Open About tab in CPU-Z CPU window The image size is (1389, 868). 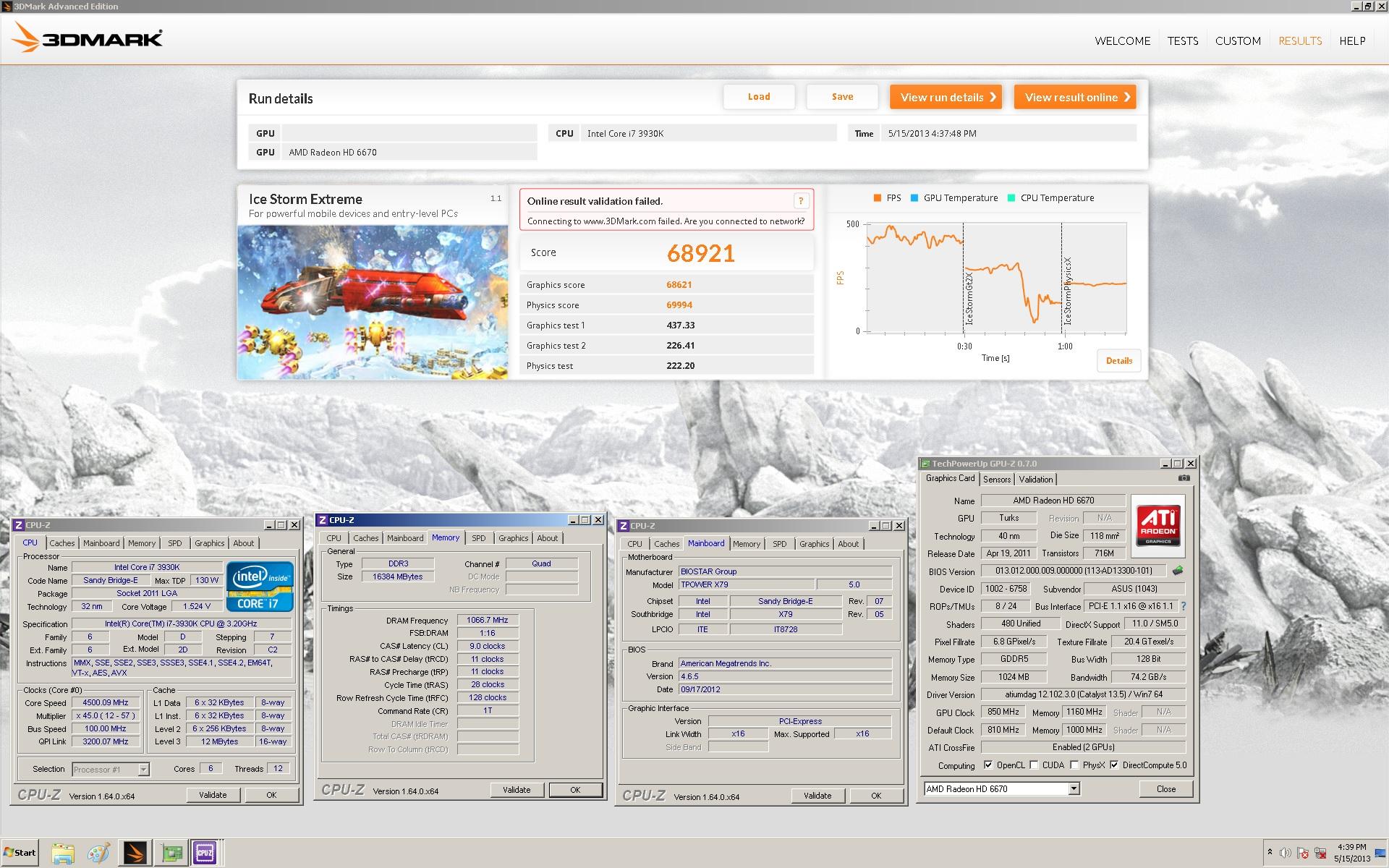pos(244,543)
